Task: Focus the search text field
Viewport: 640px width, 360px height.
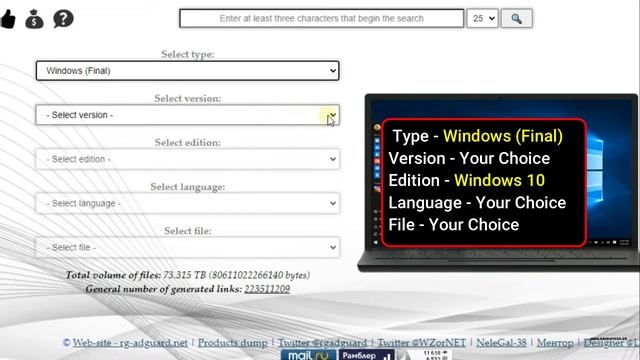Action: pos(322,18)
